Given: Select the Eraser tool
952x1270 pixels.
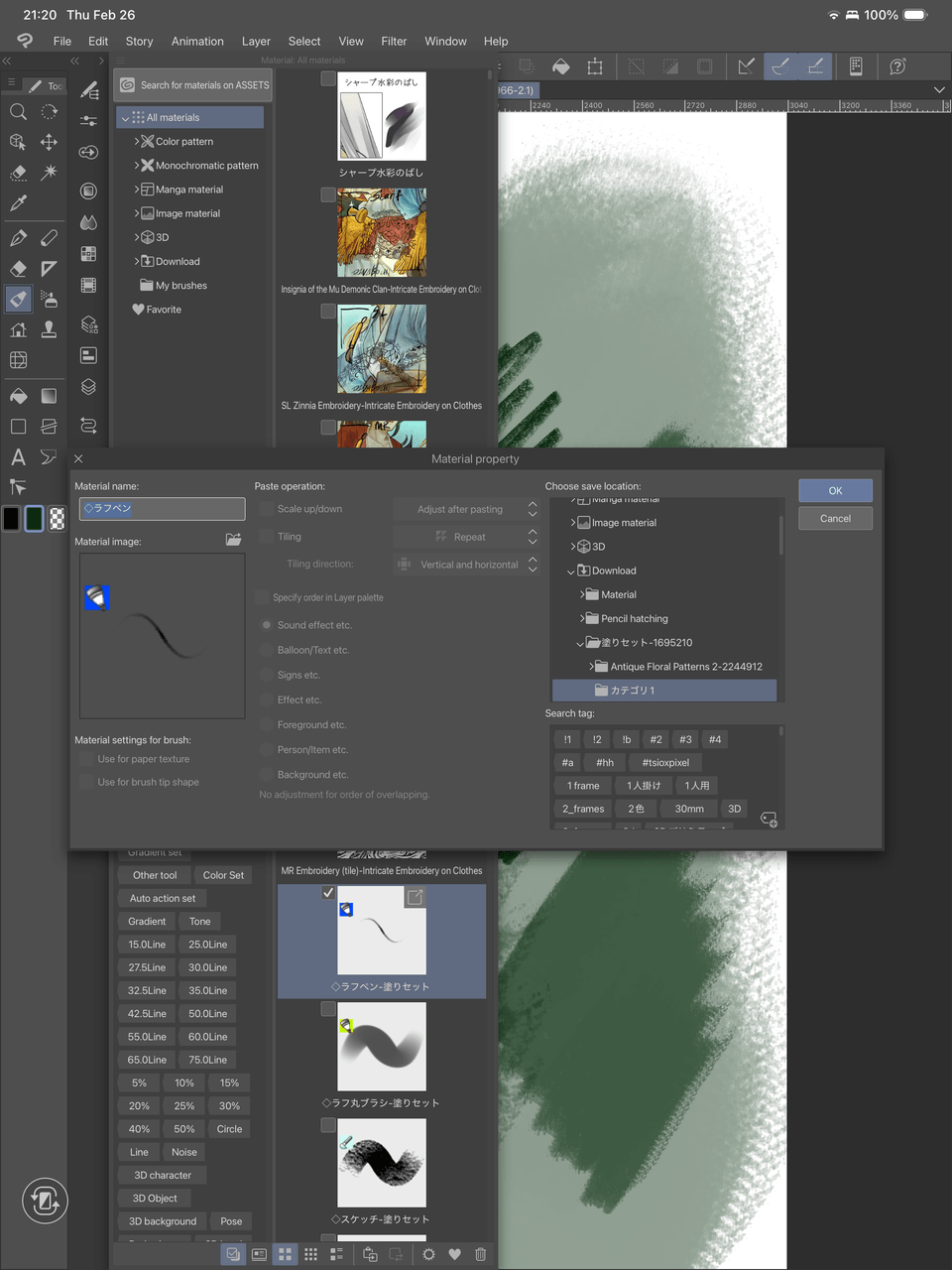Looking at the screenshot, I should 18,269.
